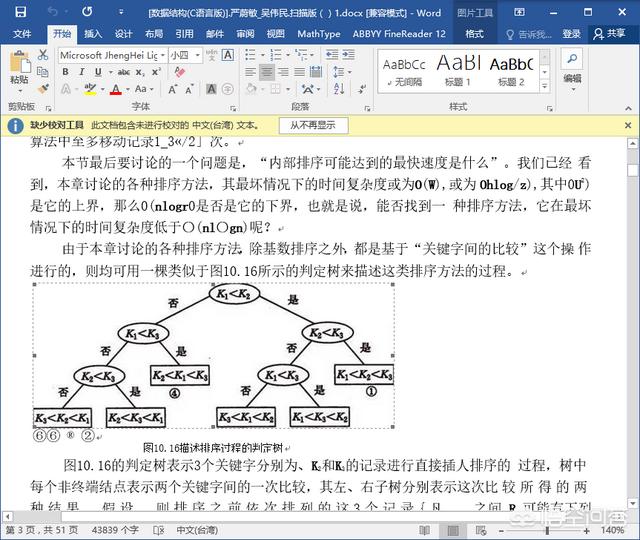The image size is (640, 540).
Task: Click the vertical scrollbar down arrow
Action: [633, 504]
